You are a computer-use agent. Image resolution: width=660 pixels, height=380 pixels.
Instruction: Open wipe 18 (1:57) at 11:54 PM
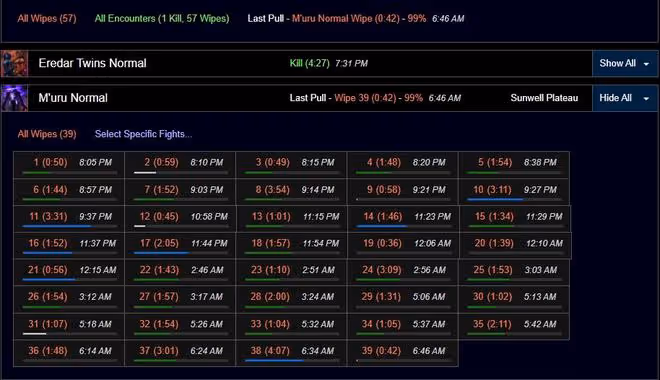coord(292,245)
